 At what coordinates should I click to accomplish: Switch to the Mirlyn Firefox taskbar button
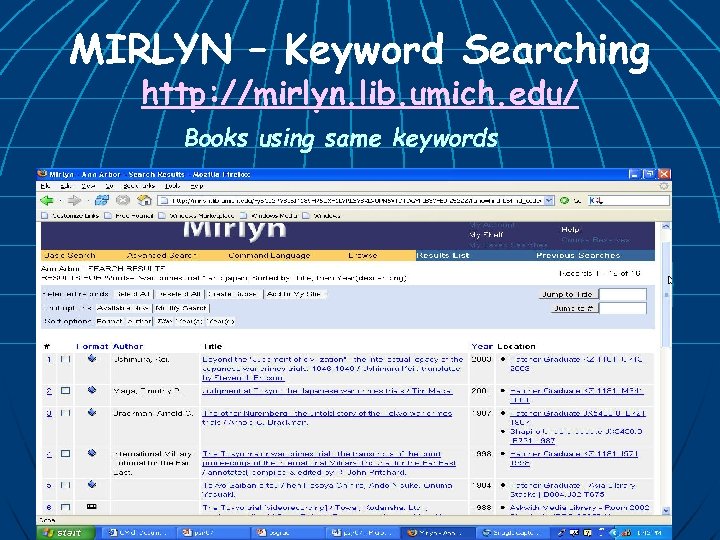pyautogui.click(x=439, y=533)
